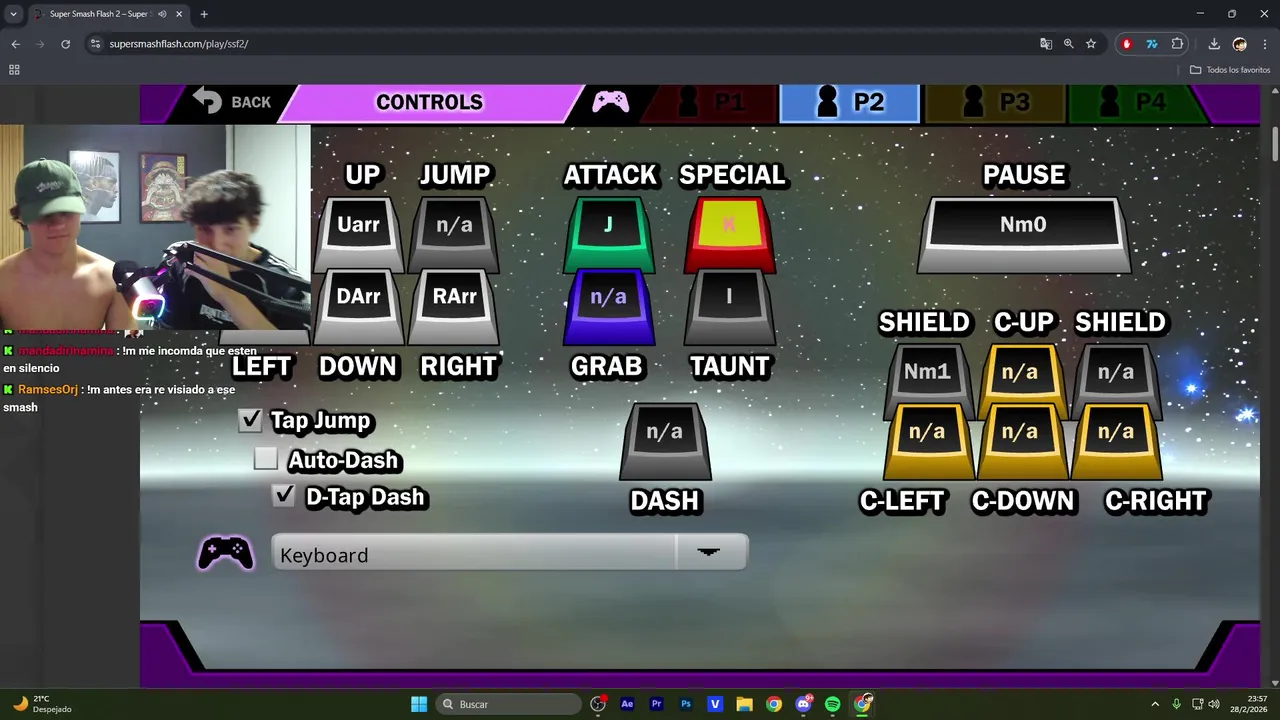Image resolution: width=1280 pixels, height=720 pixels.
Task: Rebind the PAUSE key showing Nm0
Action: [1023, 233]
